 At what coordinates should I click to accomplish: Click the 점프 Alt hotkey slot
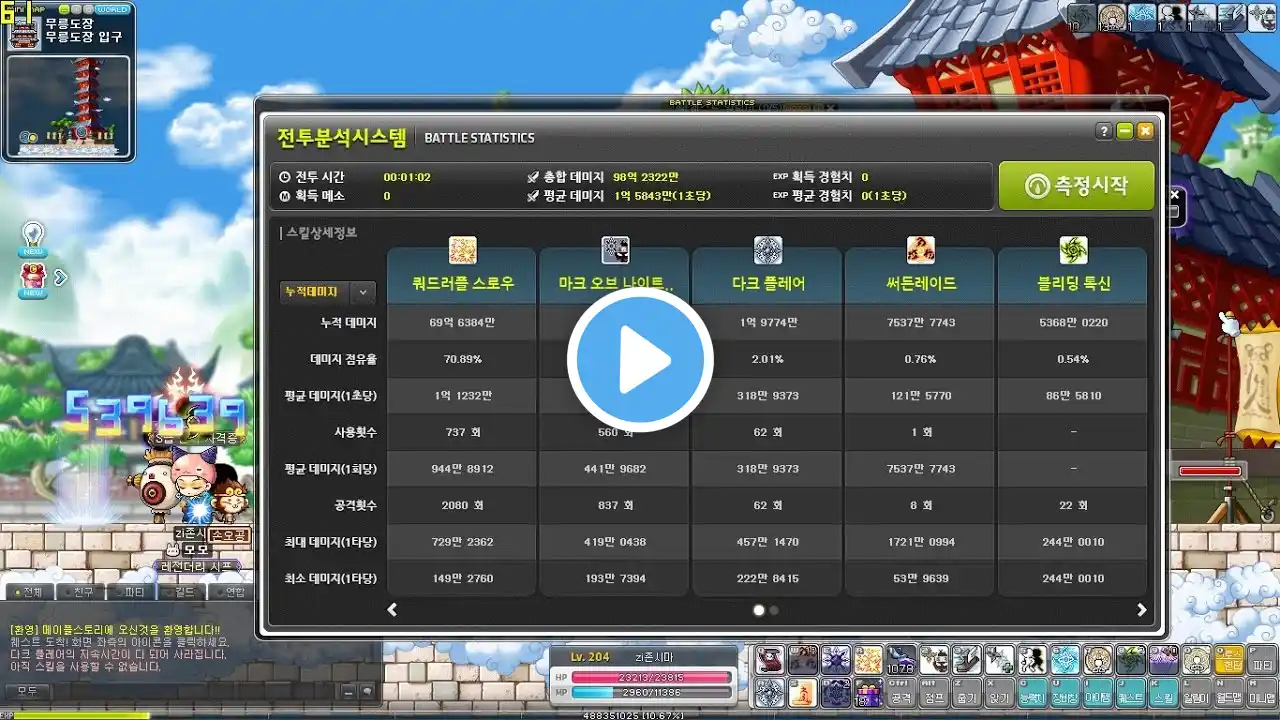click(935, 693)
